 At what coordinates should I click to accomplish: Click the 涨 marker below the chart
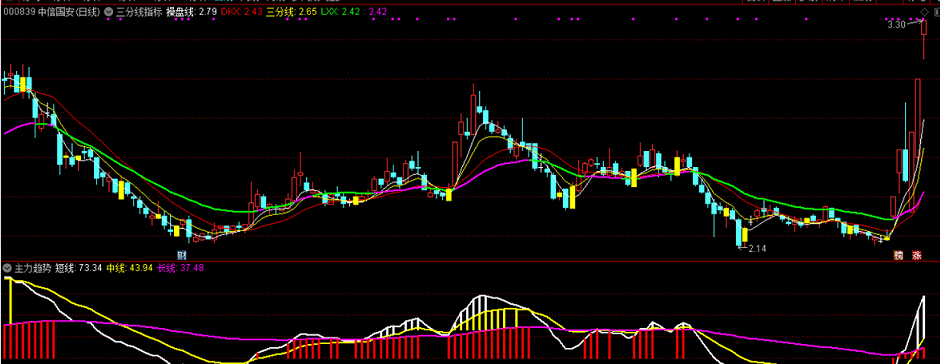[917, 255]
